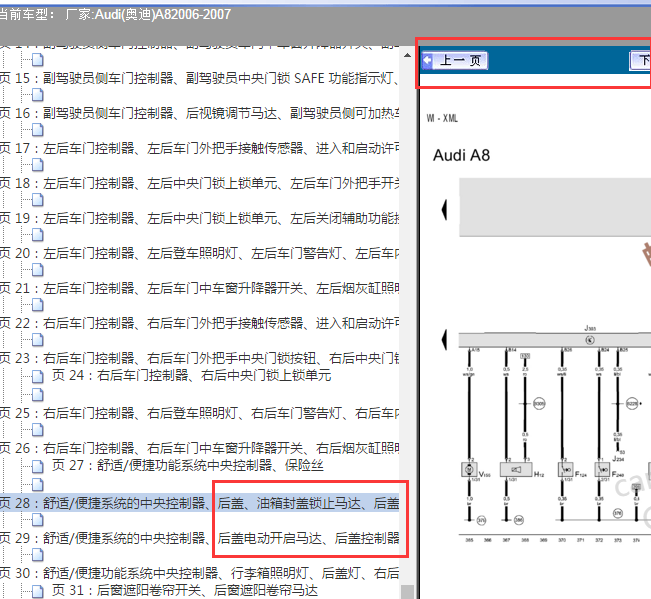651x599 pixels.
Task: Click the W - XML text
Action: pos(442,118)
